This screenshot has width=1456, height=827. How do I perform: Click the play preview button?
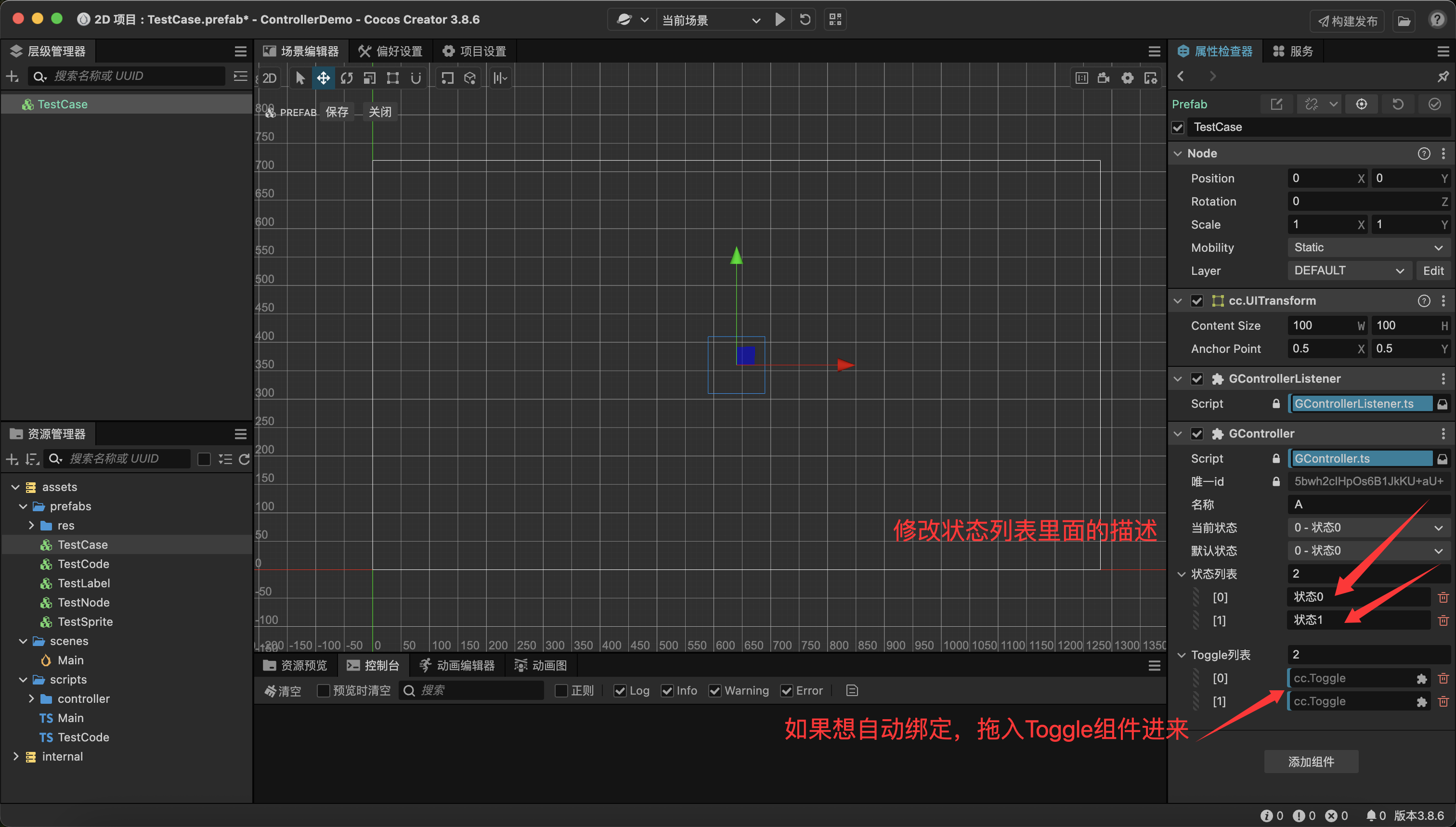780,20
